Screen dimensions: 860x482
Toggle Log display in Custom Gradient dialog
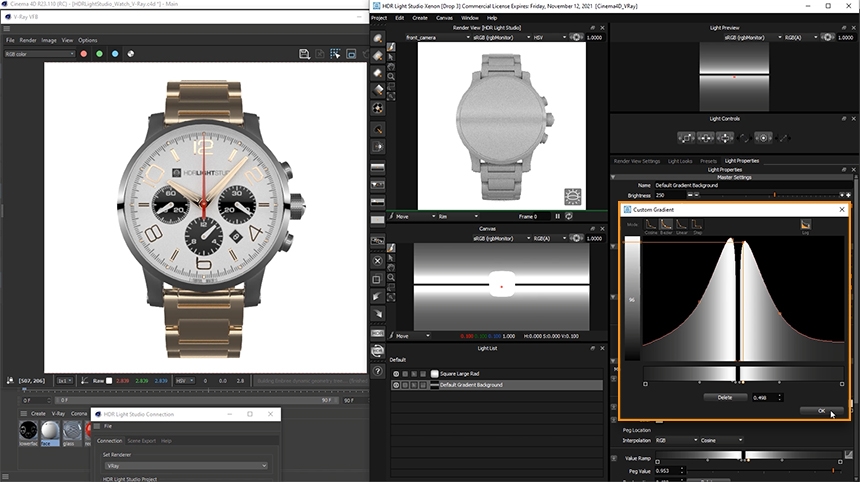point(805,224)
